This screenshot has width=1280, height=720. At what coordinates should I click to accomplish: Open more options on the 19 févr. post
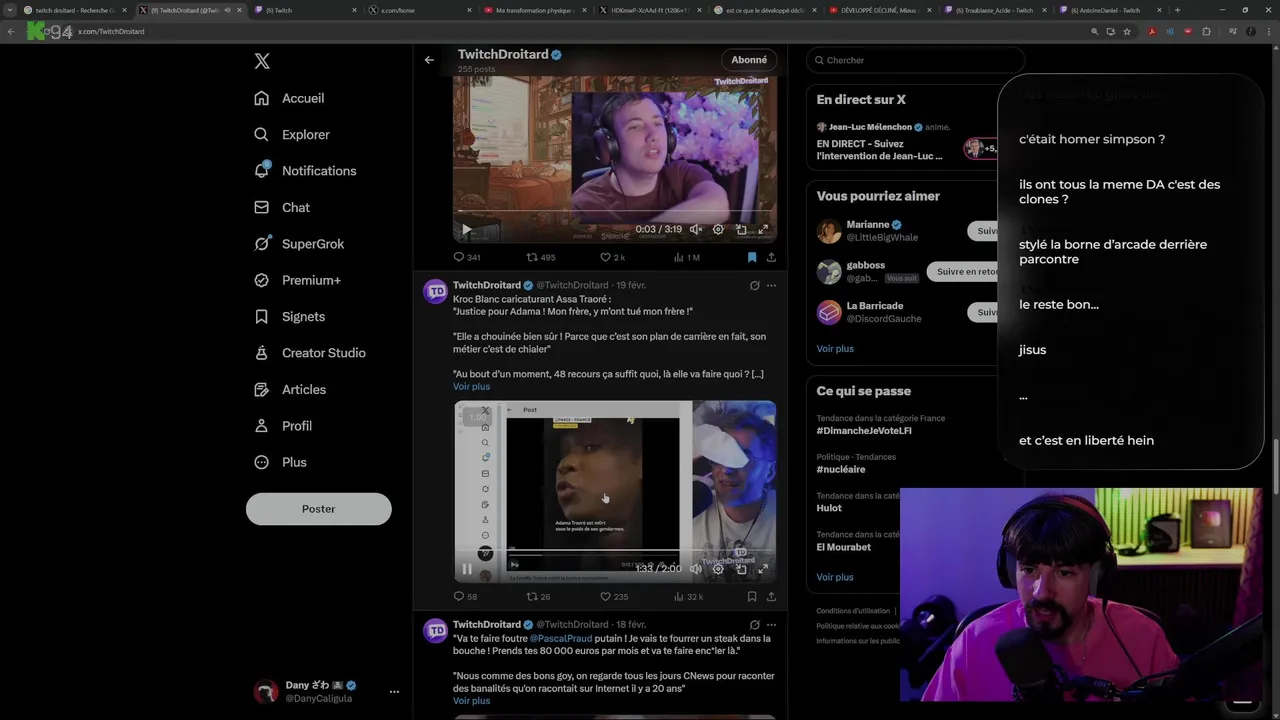[x=771, y=285]
